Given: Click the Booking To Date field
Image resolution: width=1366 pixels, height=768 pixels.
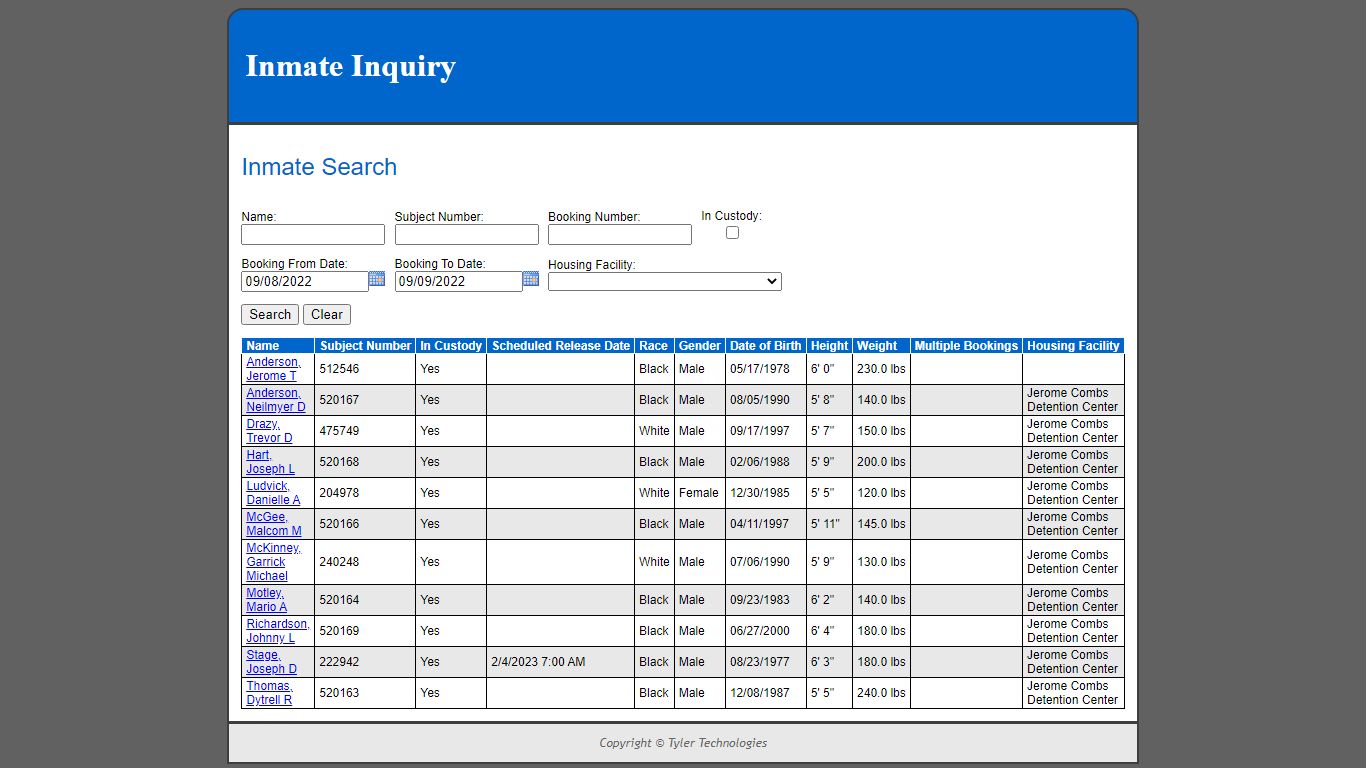Looking at the screenshot, I should tap(459, 282).
